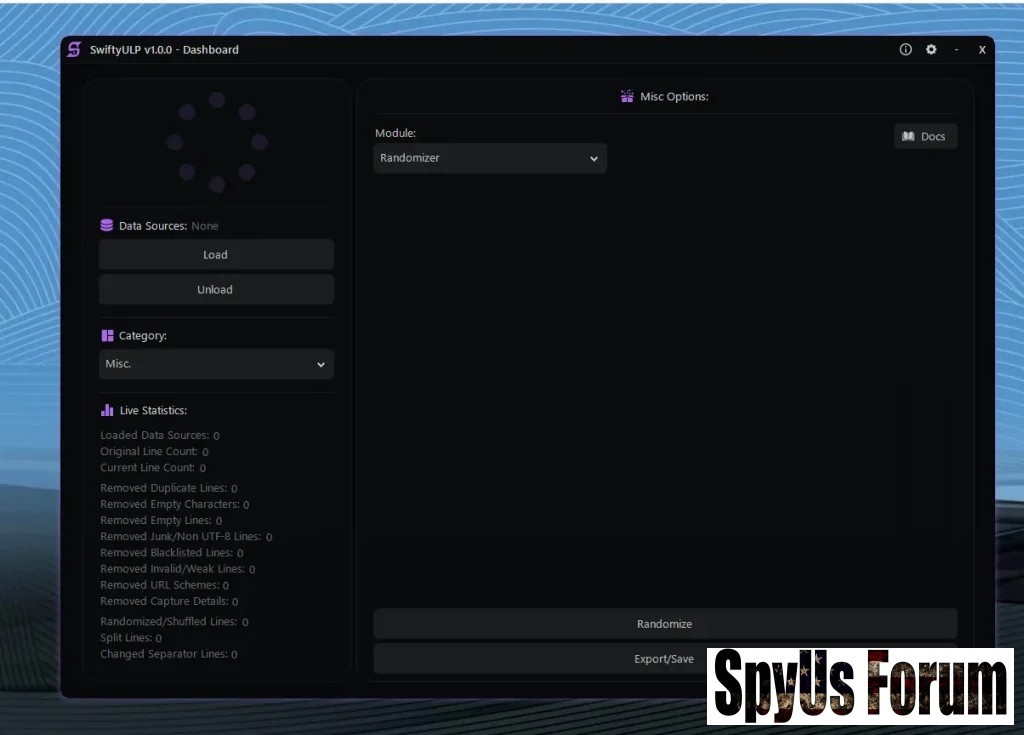Click the Loaded Data Sources statistic
The width and height of the screenshot is (1024, 735).
point(159,436)
